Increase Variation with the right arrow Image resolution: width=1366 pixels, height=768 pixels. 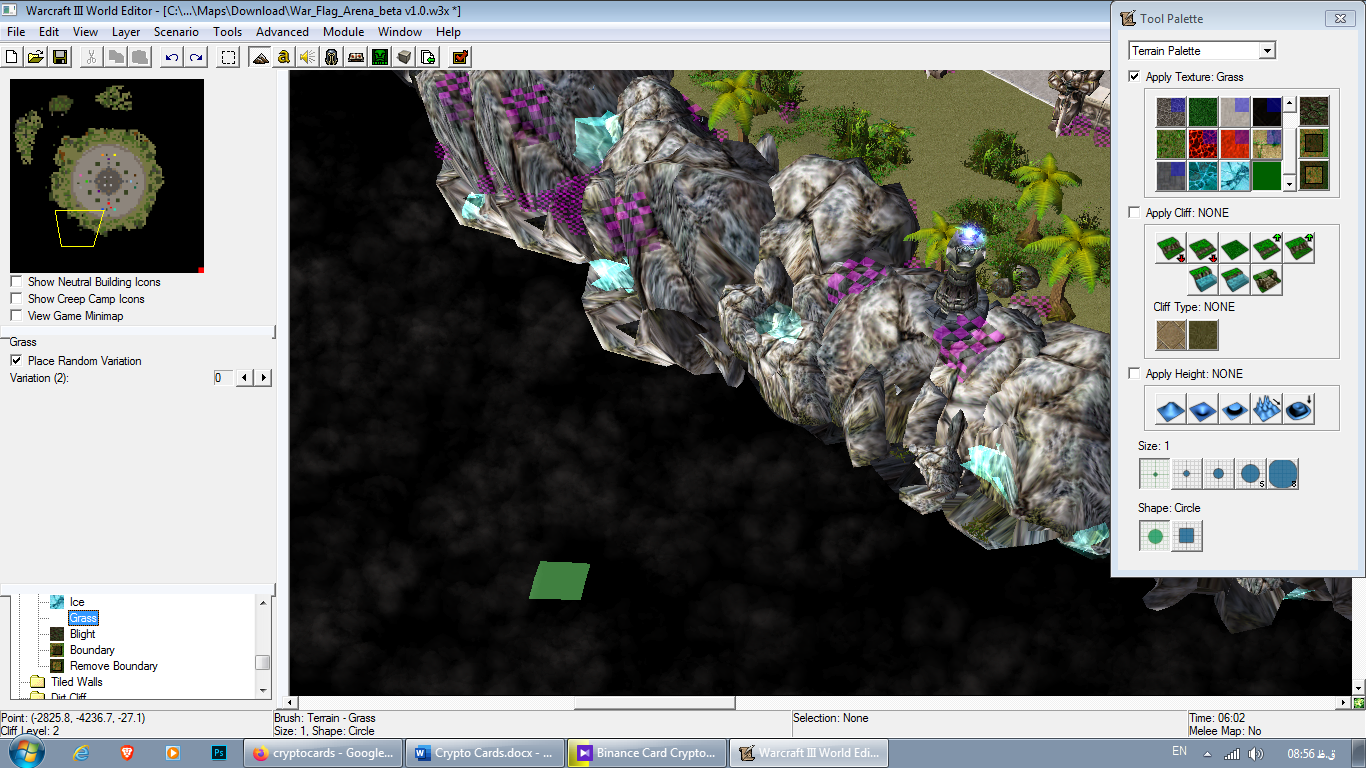tap(264, 378)
